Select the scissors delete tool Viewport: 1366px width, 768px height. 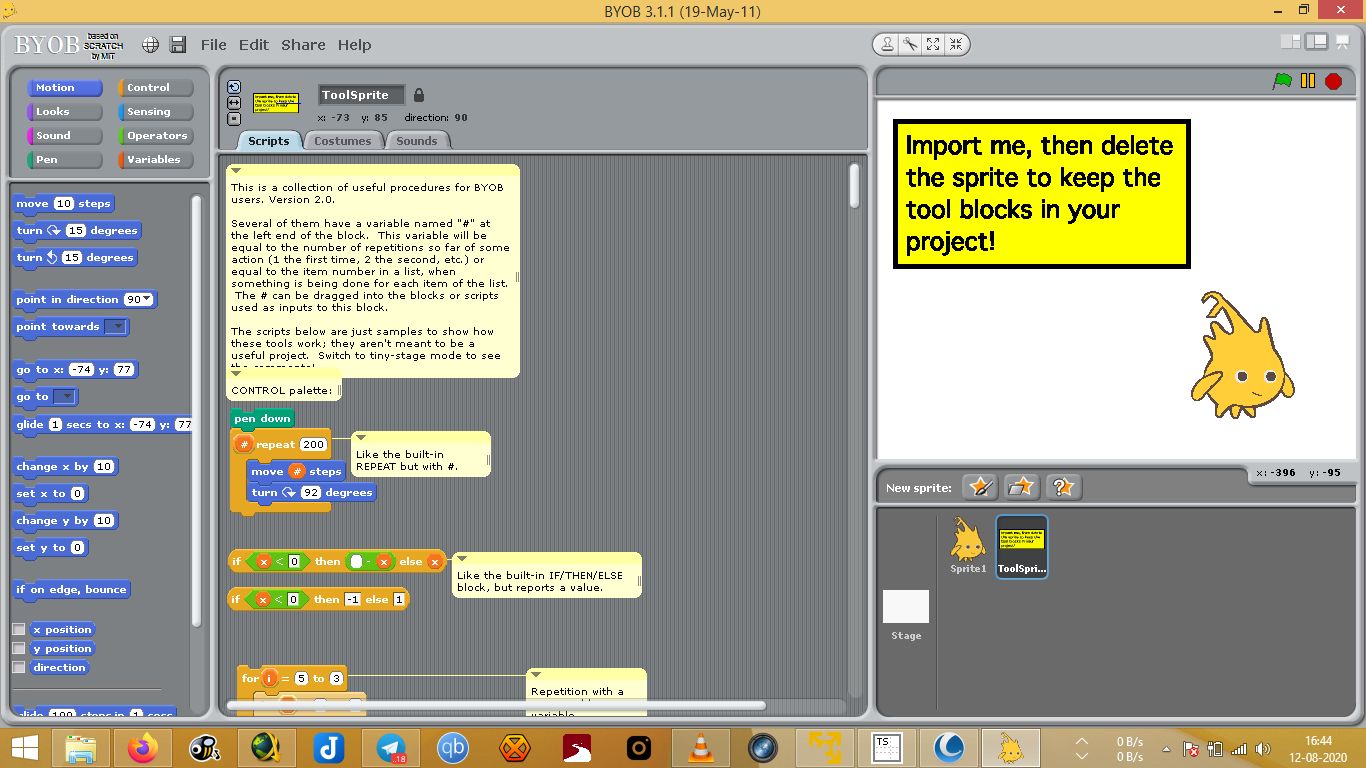pyautogui.click(x=910, y=44)
